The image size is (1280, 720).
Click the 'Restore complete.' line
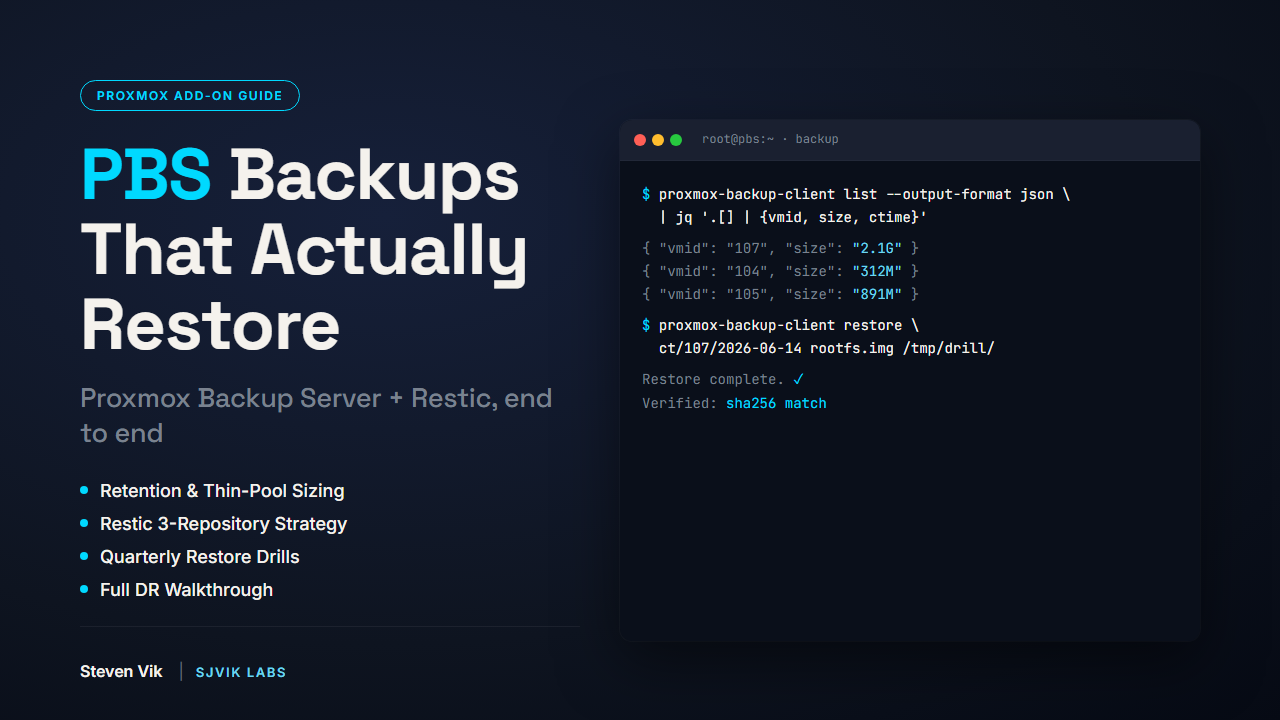tap(723, 379)
